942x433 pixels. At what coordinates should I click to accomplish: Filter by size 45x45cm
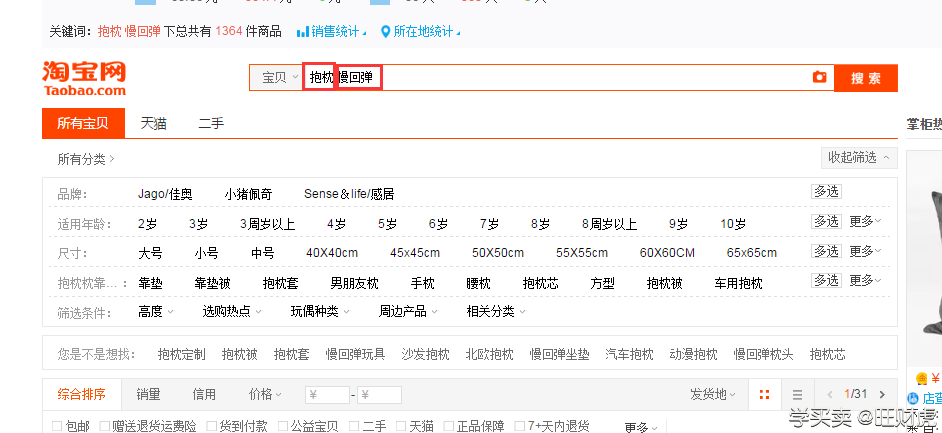coord(415,253)
